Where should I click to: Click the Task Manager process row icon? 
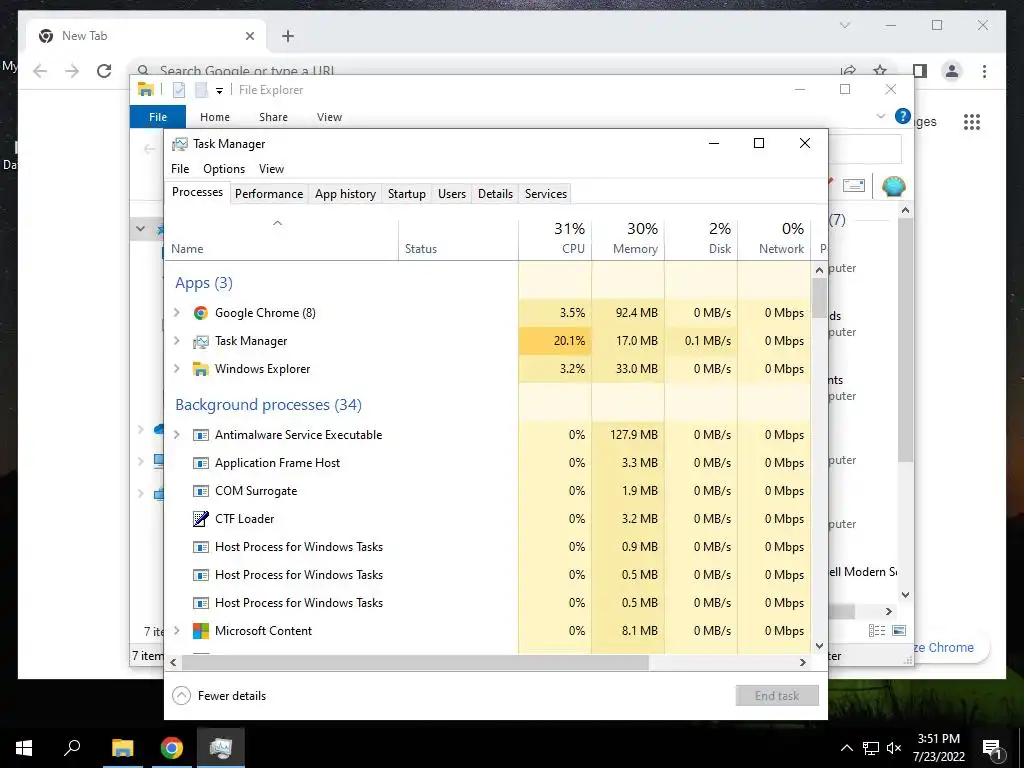200,341
